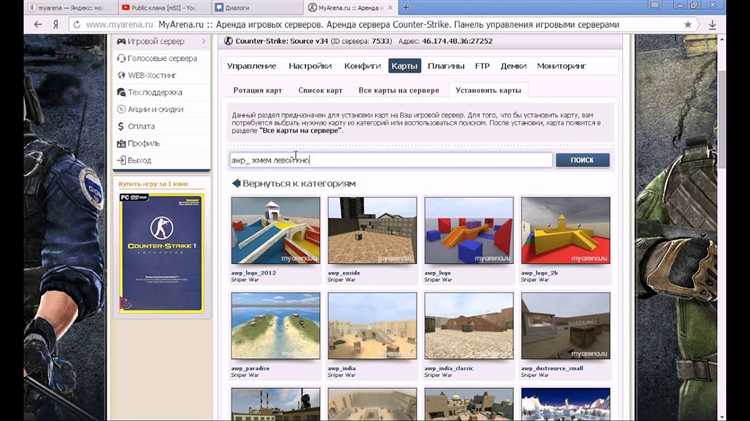The height and width of the screenshot is (421, 750).
Task: Bookmark the page with the star icon
Action: 688,24
